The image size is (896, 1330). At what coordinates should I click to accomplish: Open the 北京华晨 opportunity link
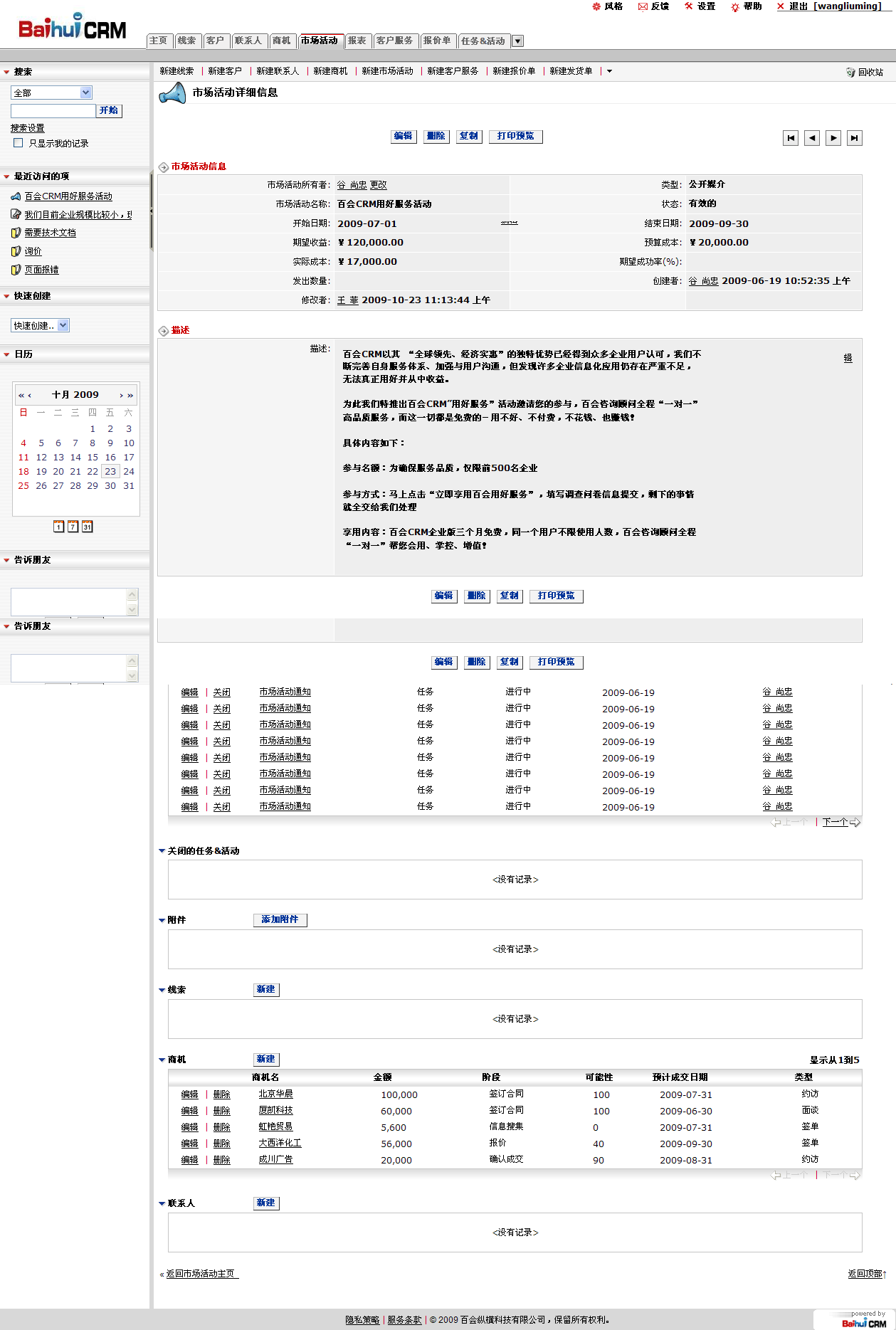coord(275,1094)
